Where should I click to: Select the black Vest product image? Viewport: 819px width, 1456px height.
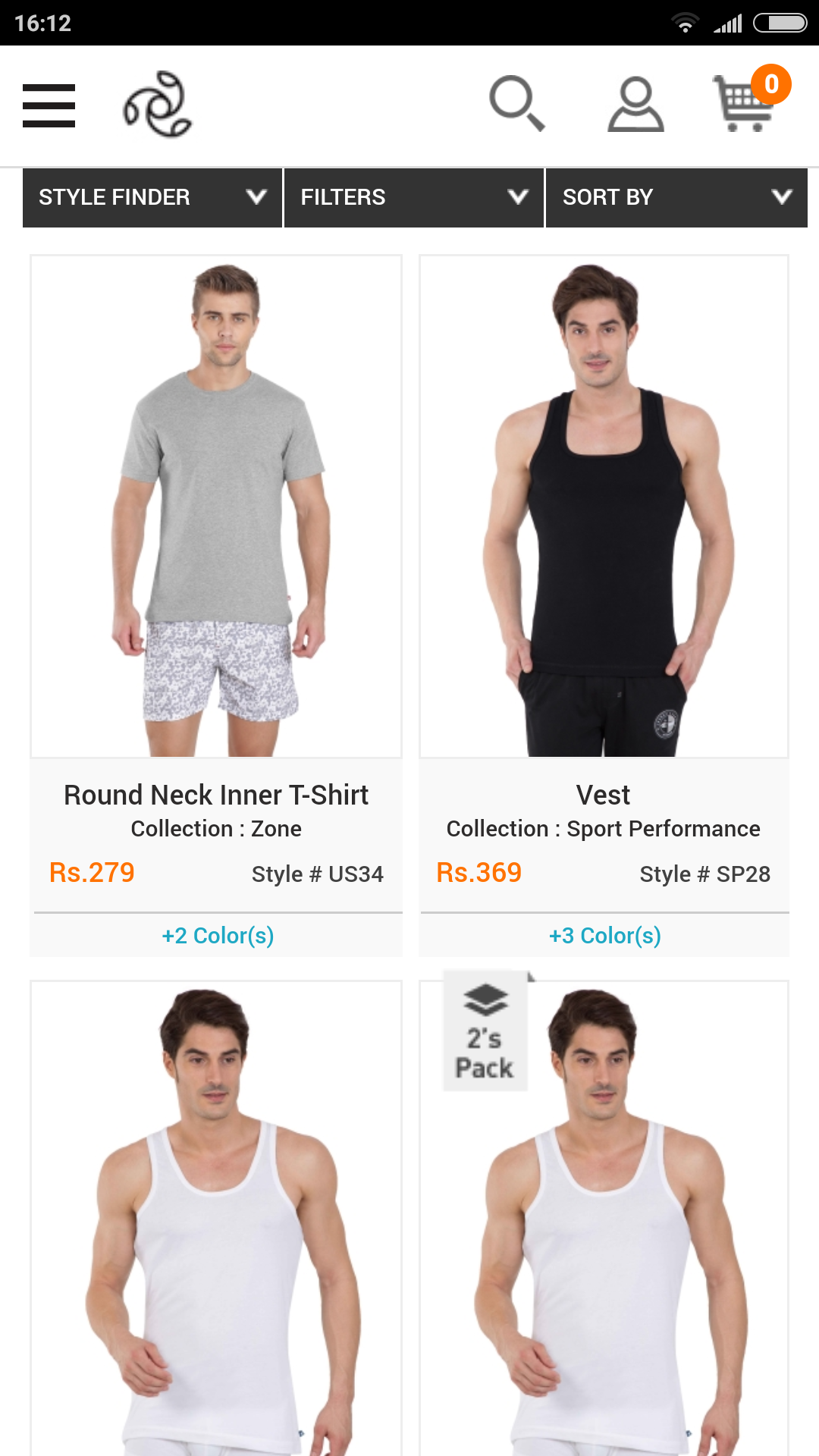tap(604, 507)
